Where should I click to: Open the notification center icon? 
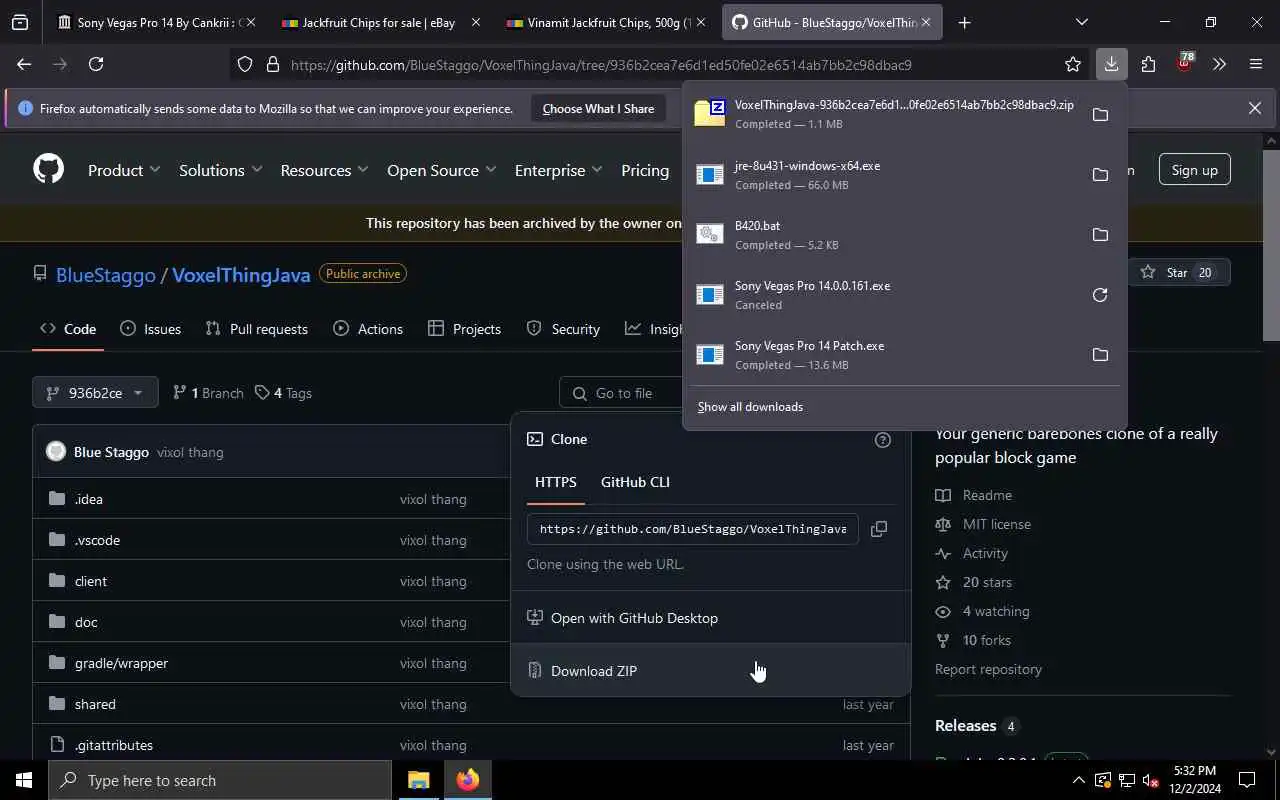tap(1247, 780)
